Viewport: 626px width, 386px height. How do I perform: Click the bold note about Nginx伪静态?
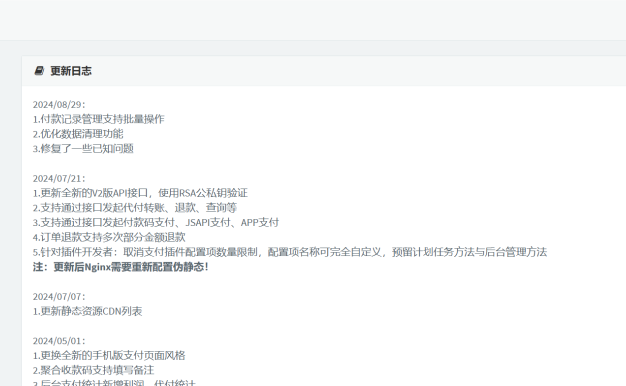pyautogui.click(x=121, y=267)
